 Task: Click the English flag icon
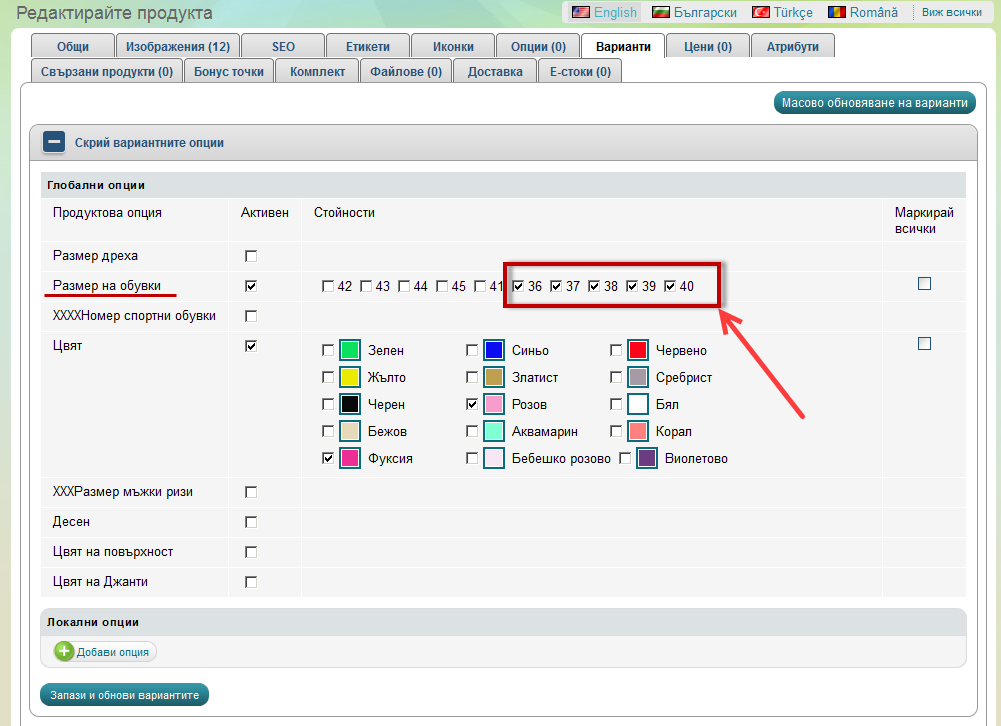[x=580, y=12]
